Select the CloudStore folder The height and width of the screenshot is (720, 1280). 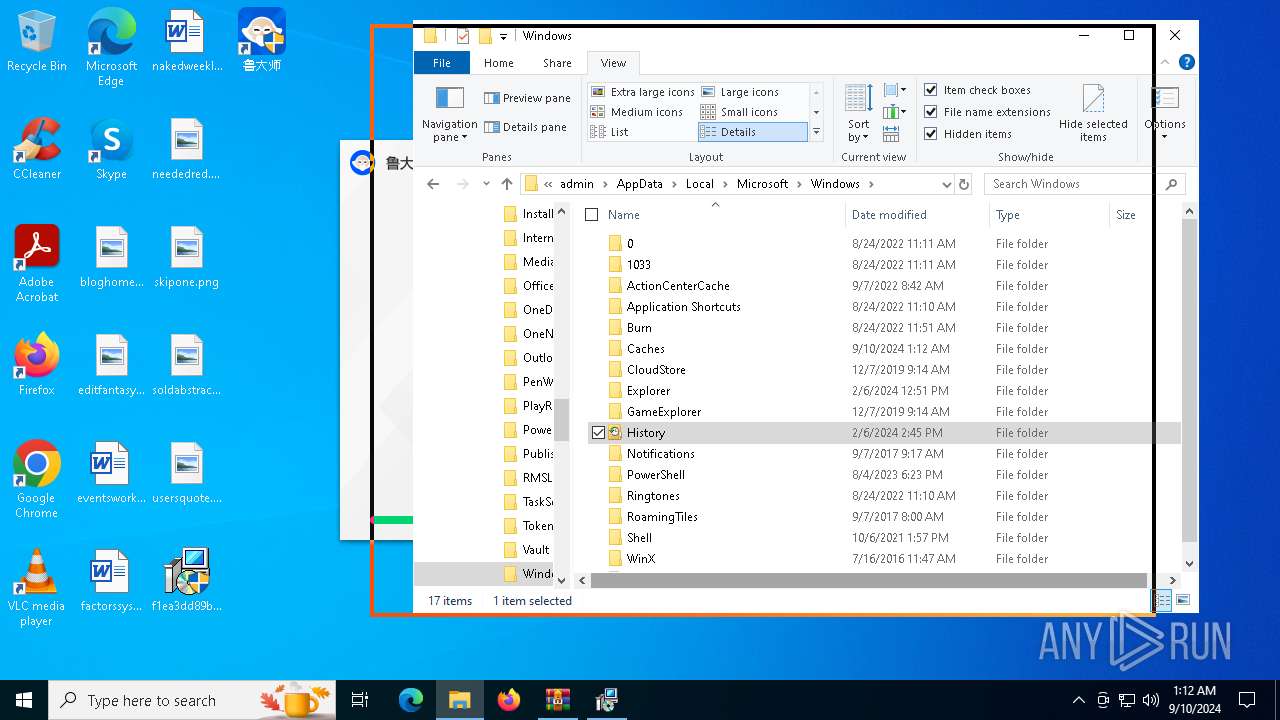point(656,370)
